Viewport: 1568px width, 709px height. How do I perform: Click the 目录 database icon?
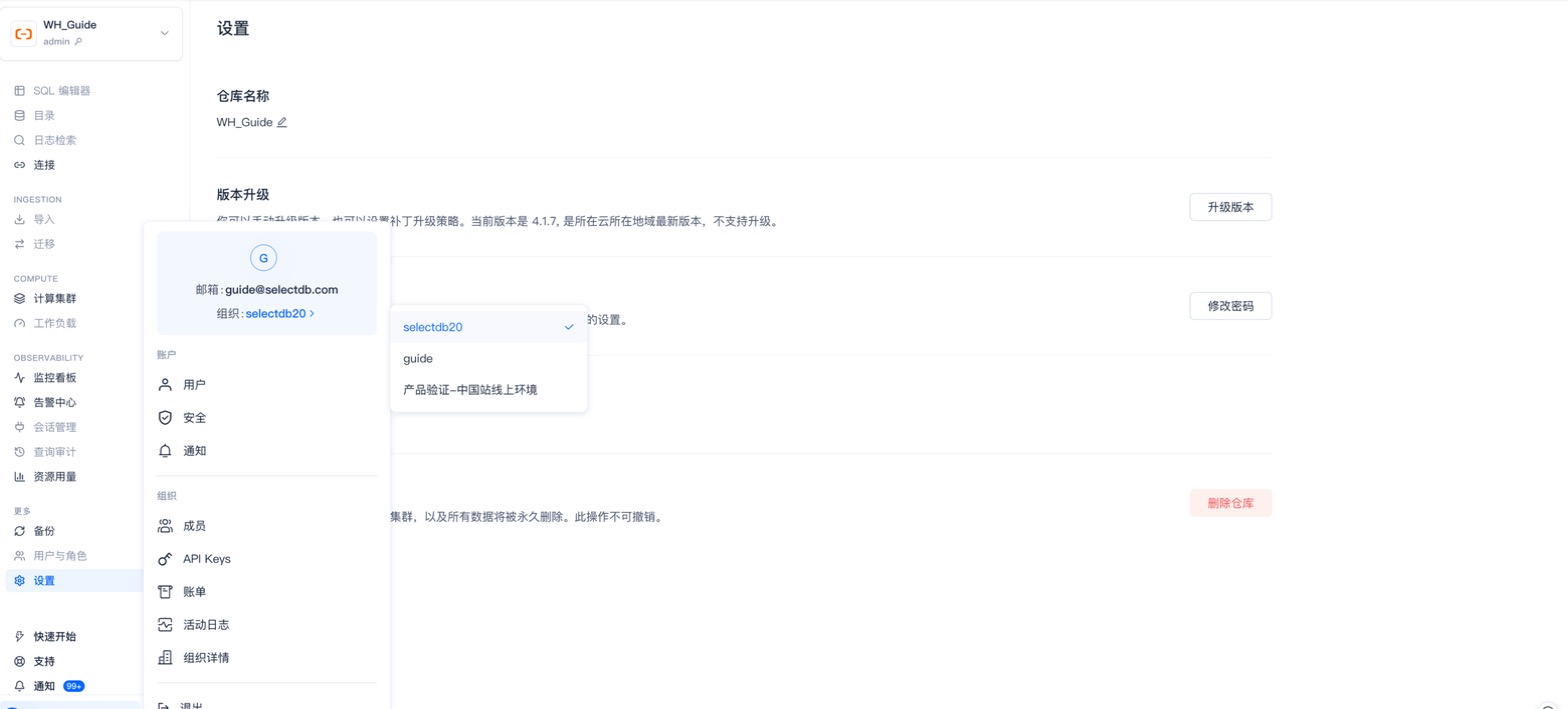pos(19,116)
